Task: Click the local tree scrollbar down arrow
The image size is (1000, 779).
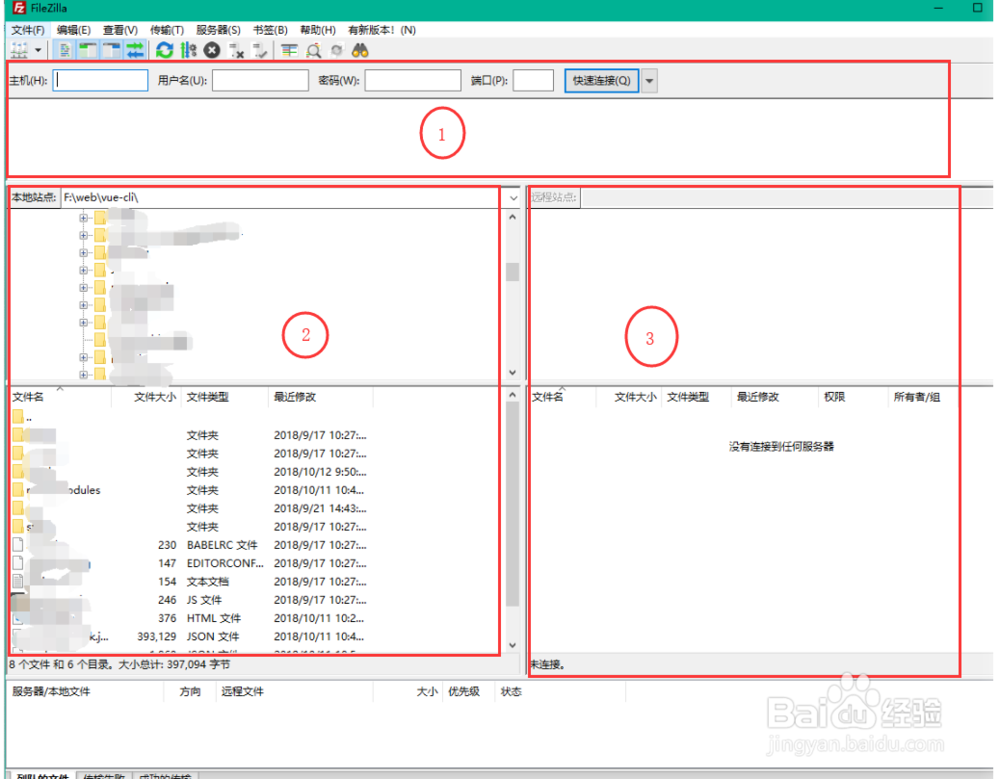Action: pyautogui.click(x=512, y=372)
